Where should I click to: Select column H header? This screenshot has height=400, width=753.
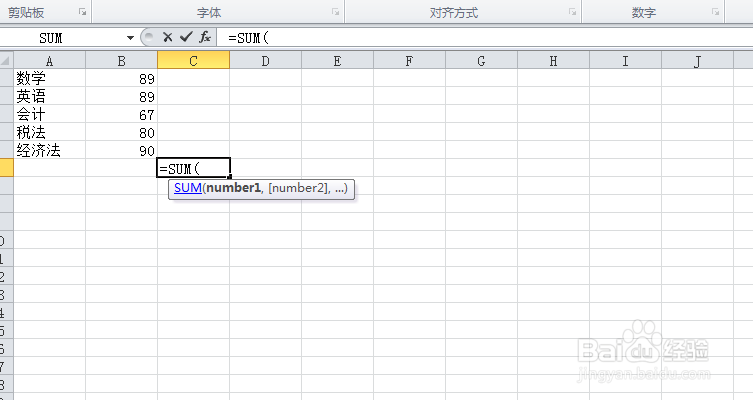pos(554,61)
